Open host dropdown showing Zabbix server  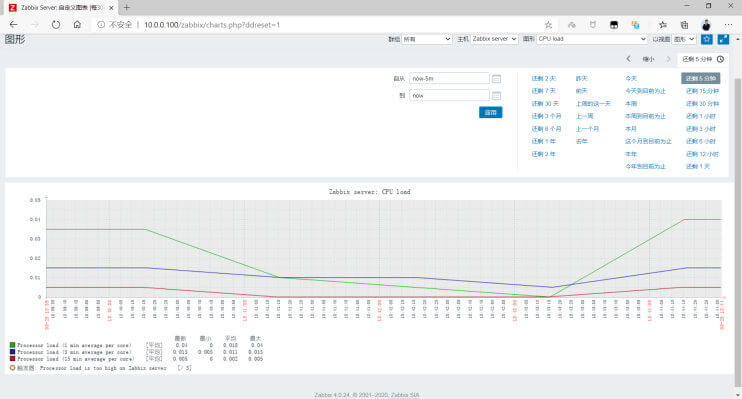(494, 39)
